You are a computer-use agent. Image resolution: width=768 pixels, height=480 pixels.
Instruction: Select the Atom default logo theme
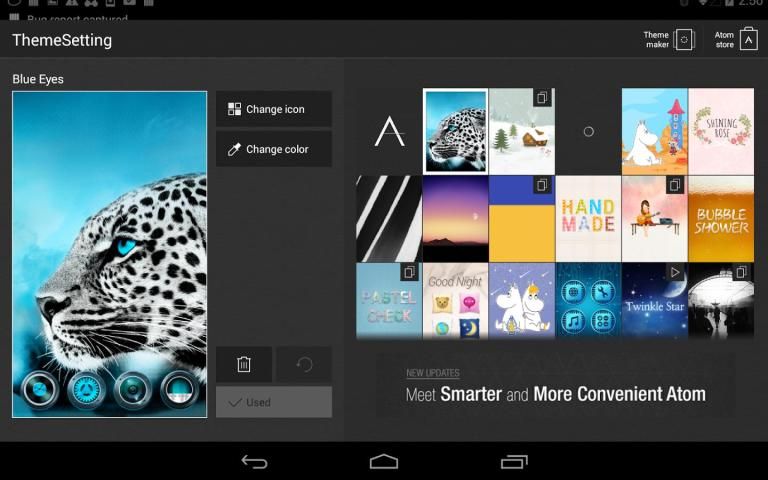389,131
